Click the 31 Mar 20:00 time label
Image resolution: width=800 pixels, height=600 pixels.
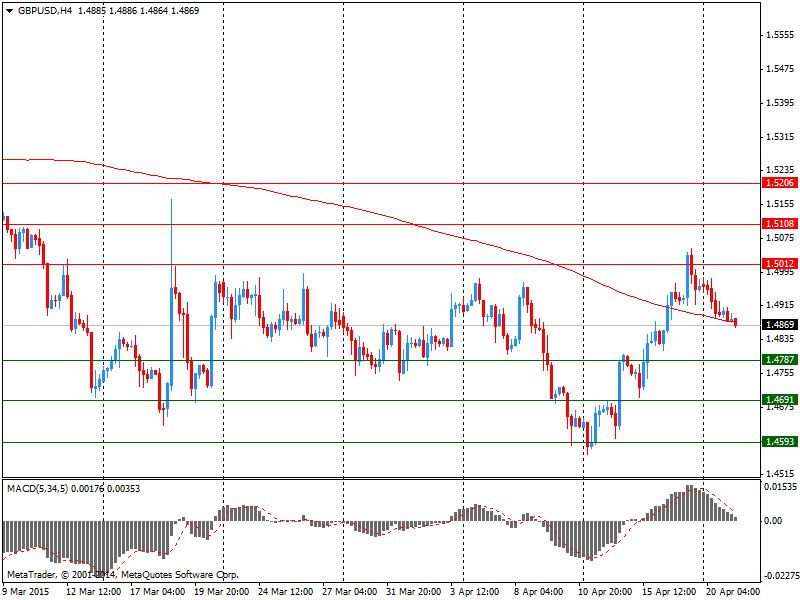(x=414, y=592)
